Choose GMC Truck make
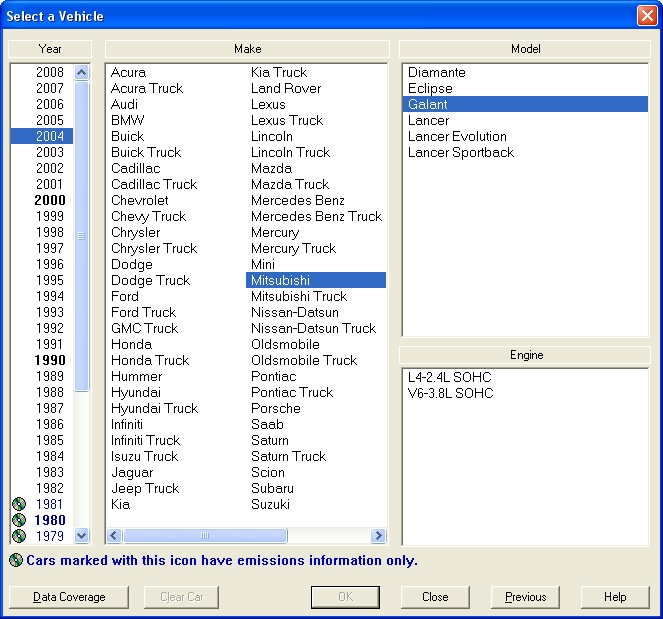 coord(145,329)
